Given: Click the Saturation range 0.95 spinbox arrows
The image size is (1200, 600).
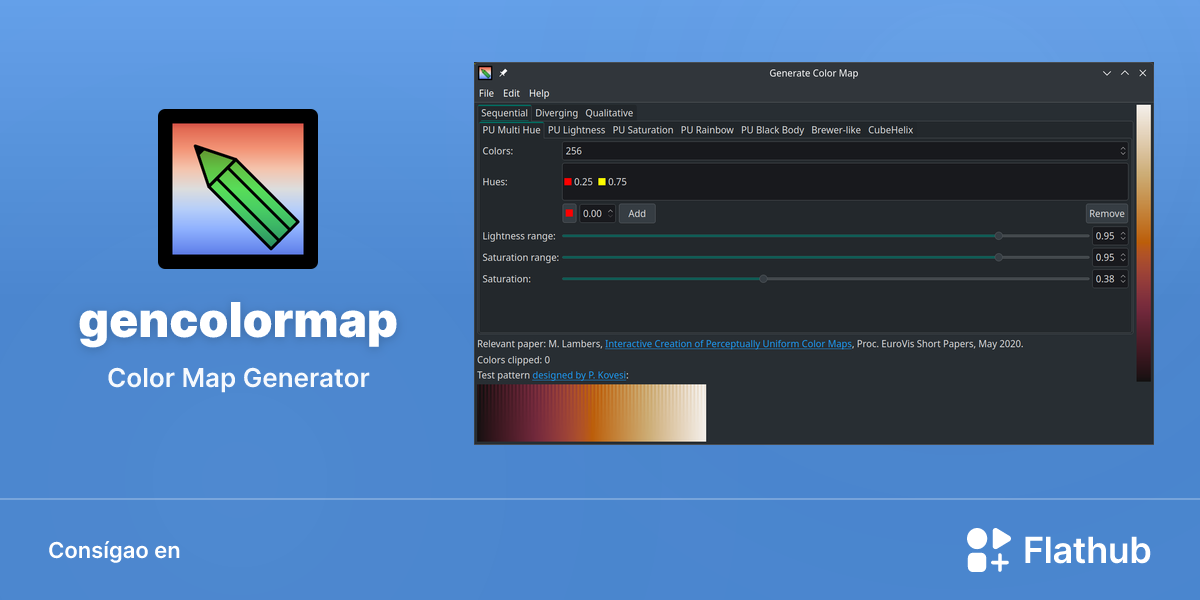Looking at the screenshot, I should click(1122, 257).
